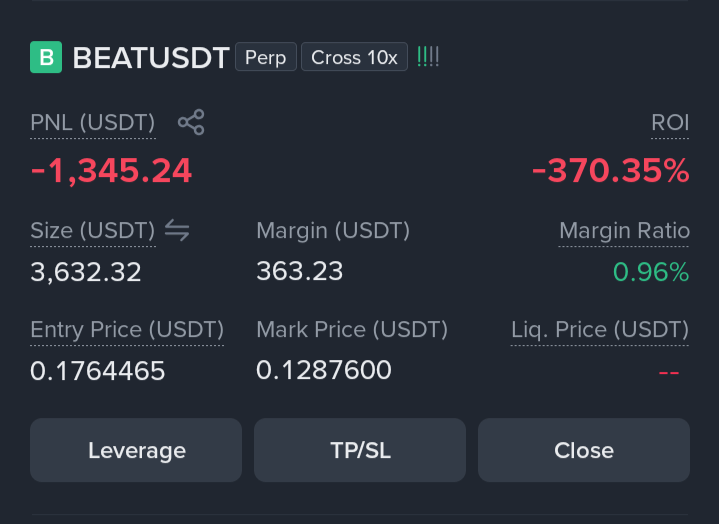
Task: Share PNL using the share icon
Action: [x=191, y=122]
